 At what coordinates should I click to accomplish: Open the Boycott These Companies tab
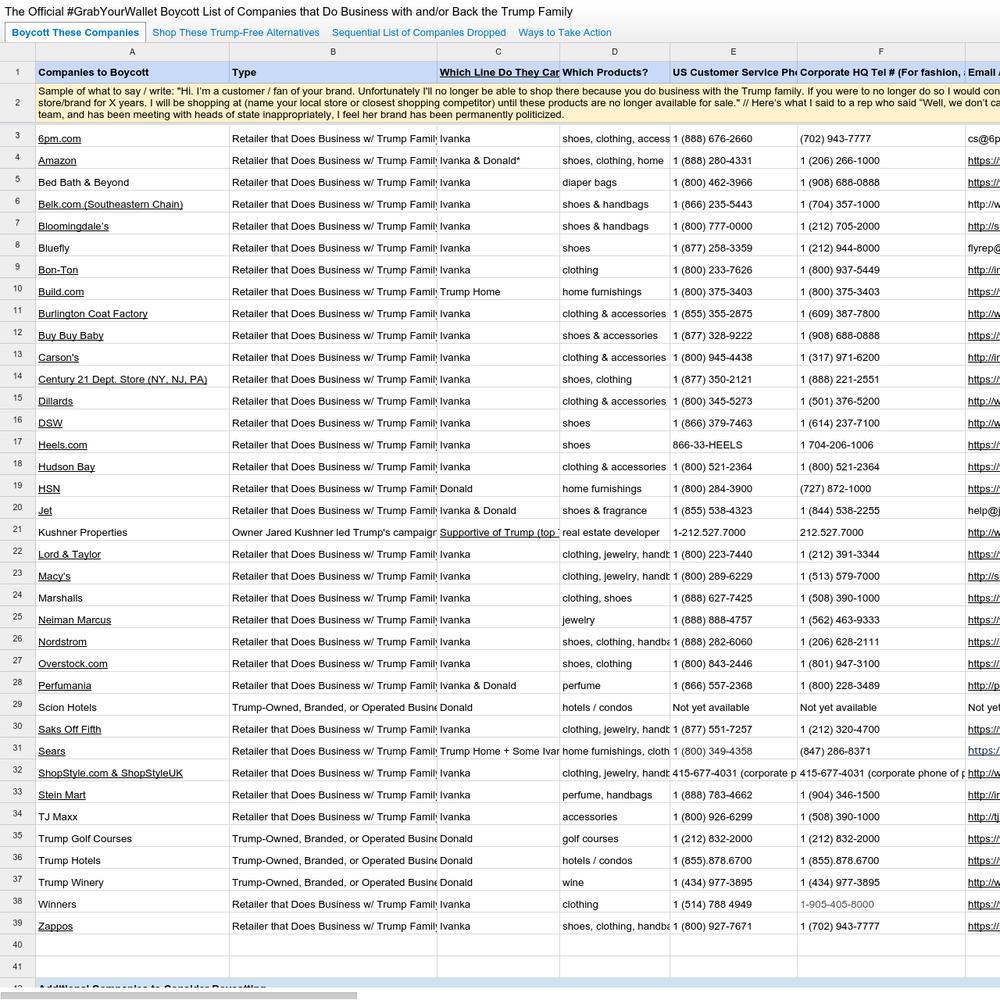[75, 33]
